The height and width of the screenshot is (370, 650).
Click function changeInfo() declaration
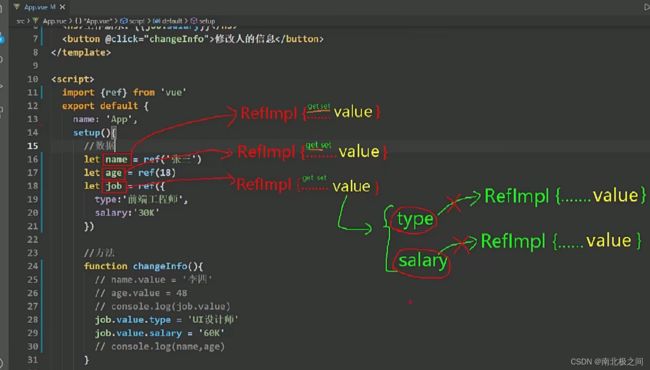[143, 266]
